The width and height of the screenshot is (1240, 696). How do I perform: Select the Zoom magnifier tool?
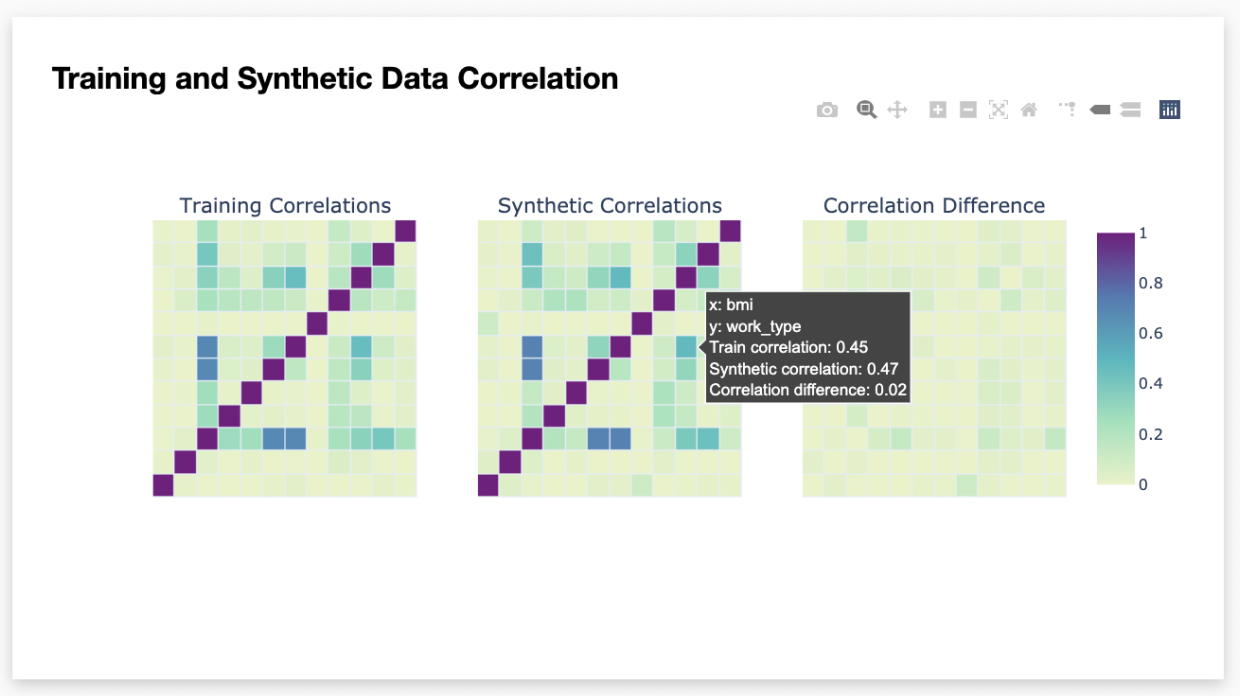click(x=867, y=110)
